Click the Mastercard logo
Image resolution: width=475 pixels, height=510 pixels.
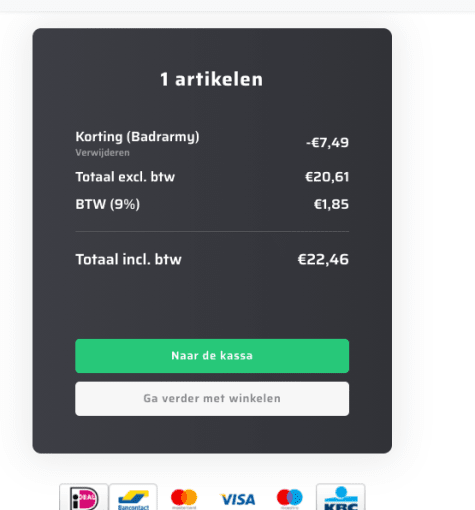[184, 498]
